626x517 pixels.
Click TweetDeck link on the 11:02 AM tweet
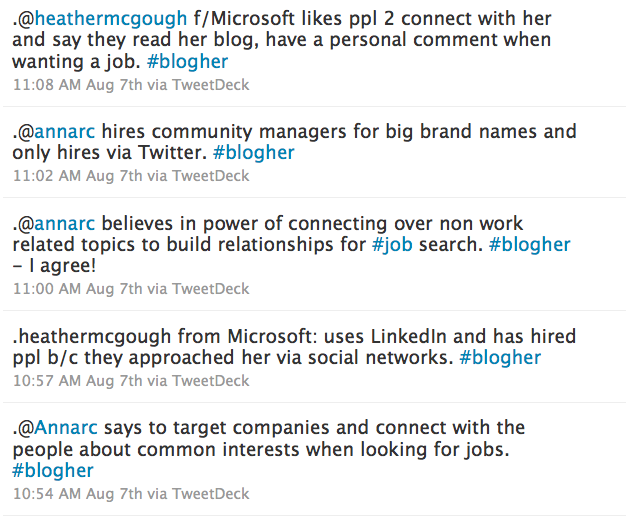pos(214,175)
